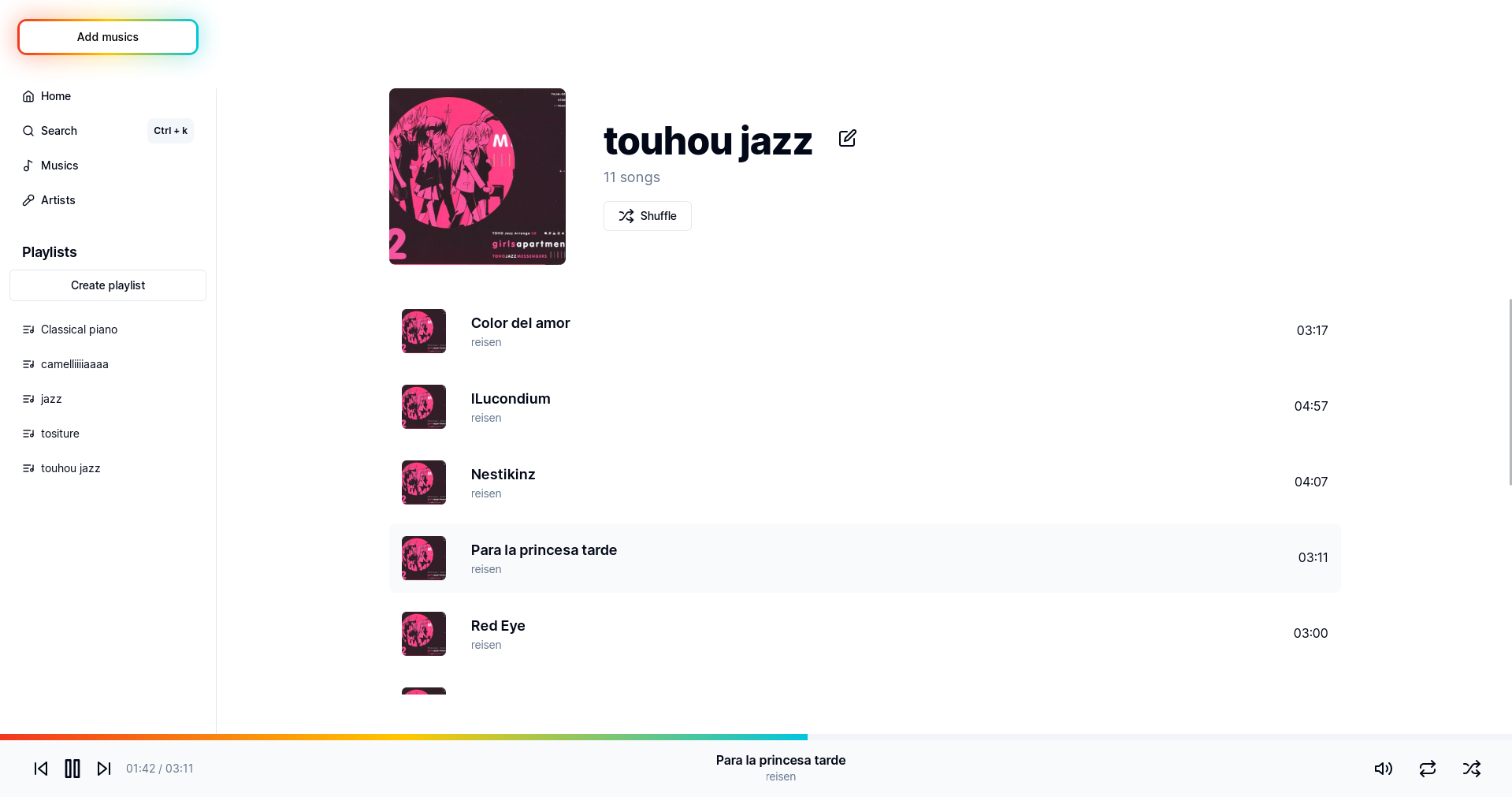This screenshot has width=1512, height=797.
Task: Mute the volume speaker icon
Action: (1384, 769)
